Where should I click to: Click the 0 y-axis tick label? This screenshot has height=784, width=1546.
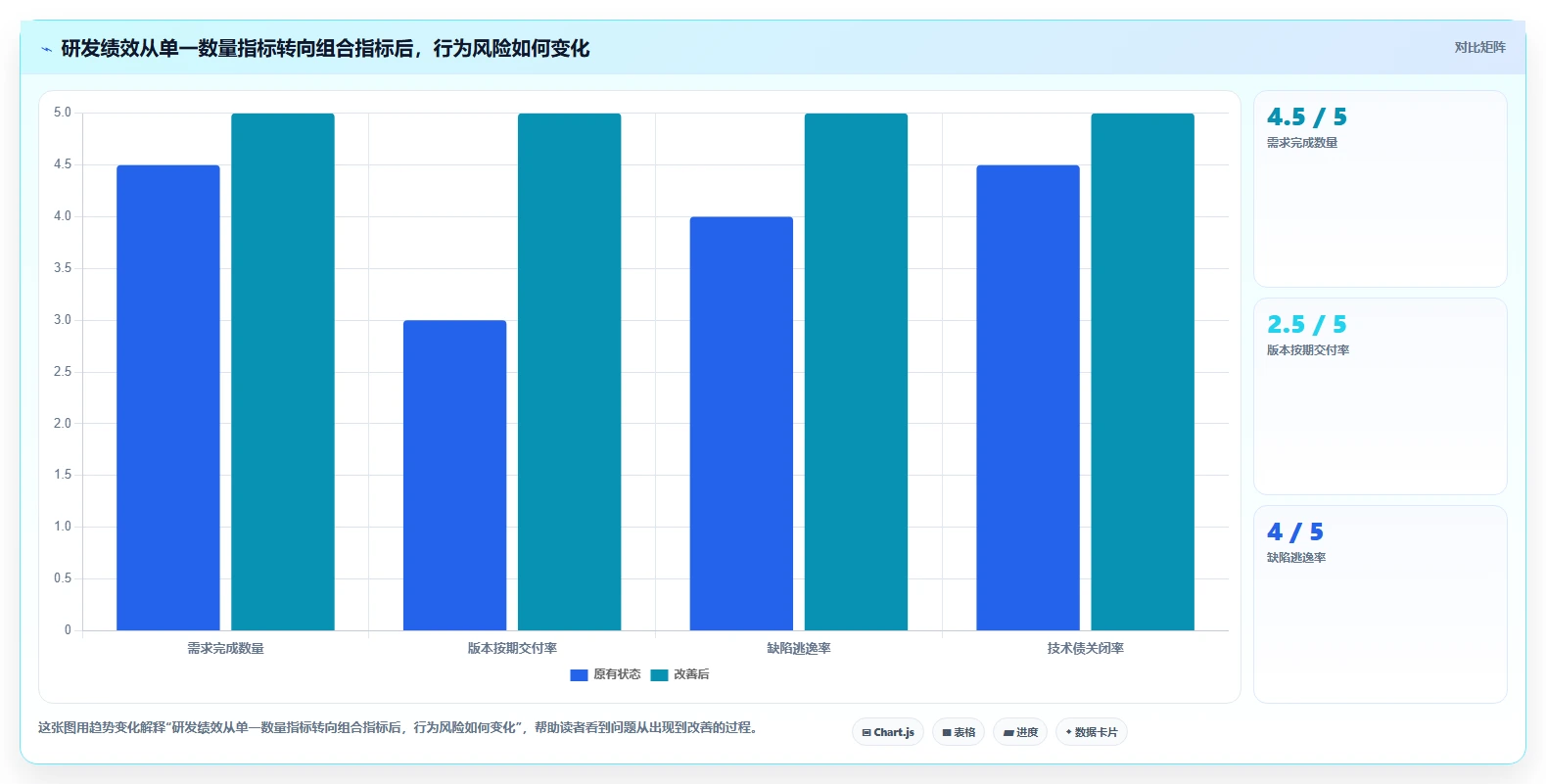click(68, 630)
